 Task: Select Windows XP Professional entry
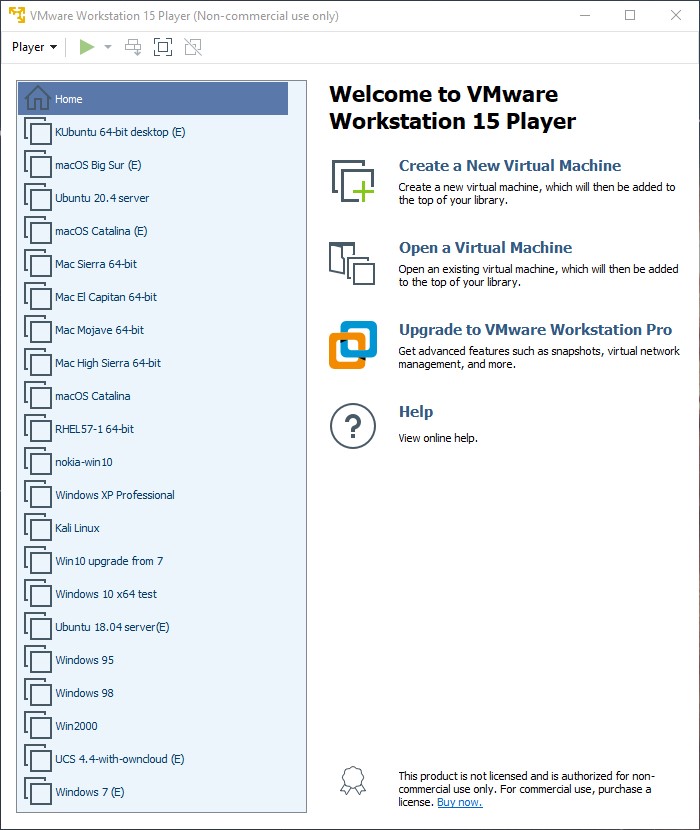click(x=153, y=495)
